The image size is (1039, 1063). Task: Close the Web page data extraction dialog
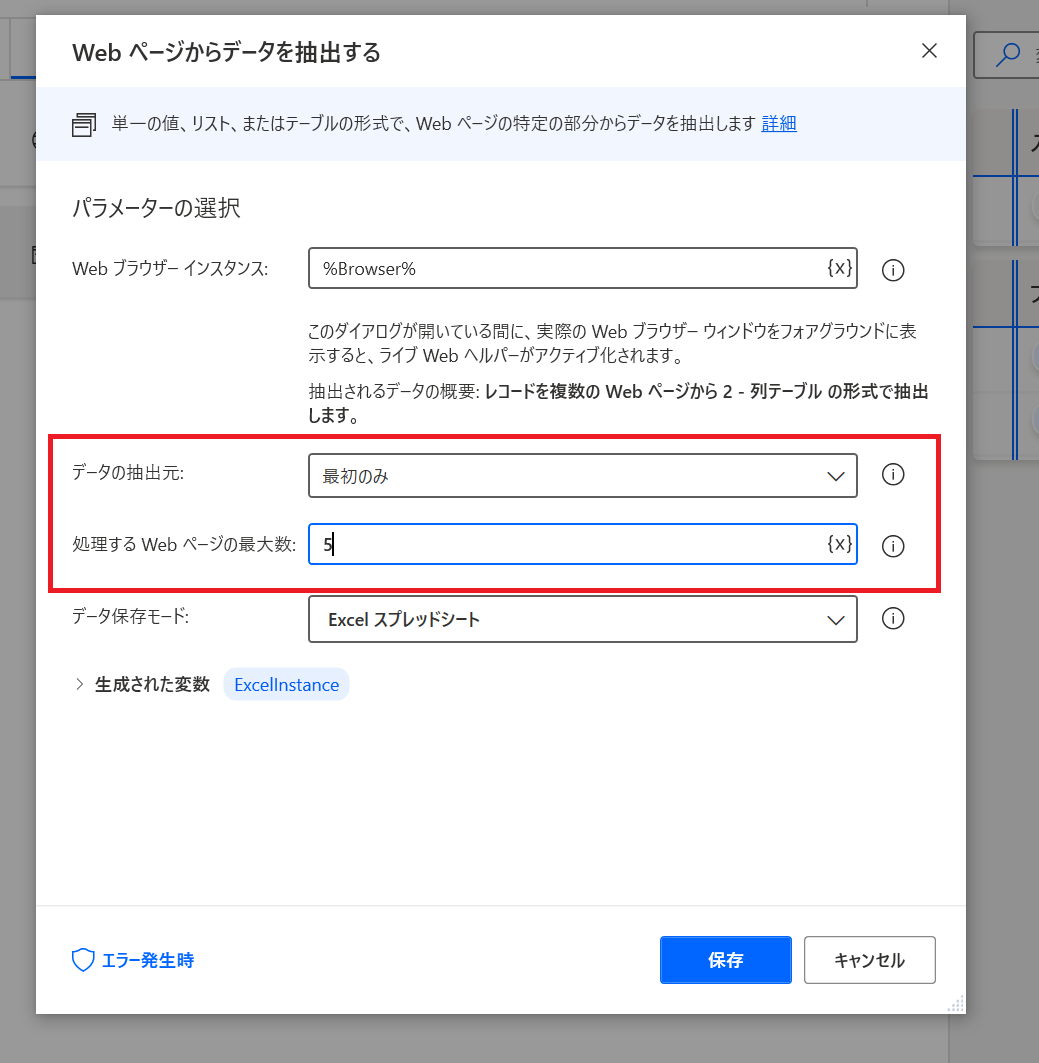929,51
